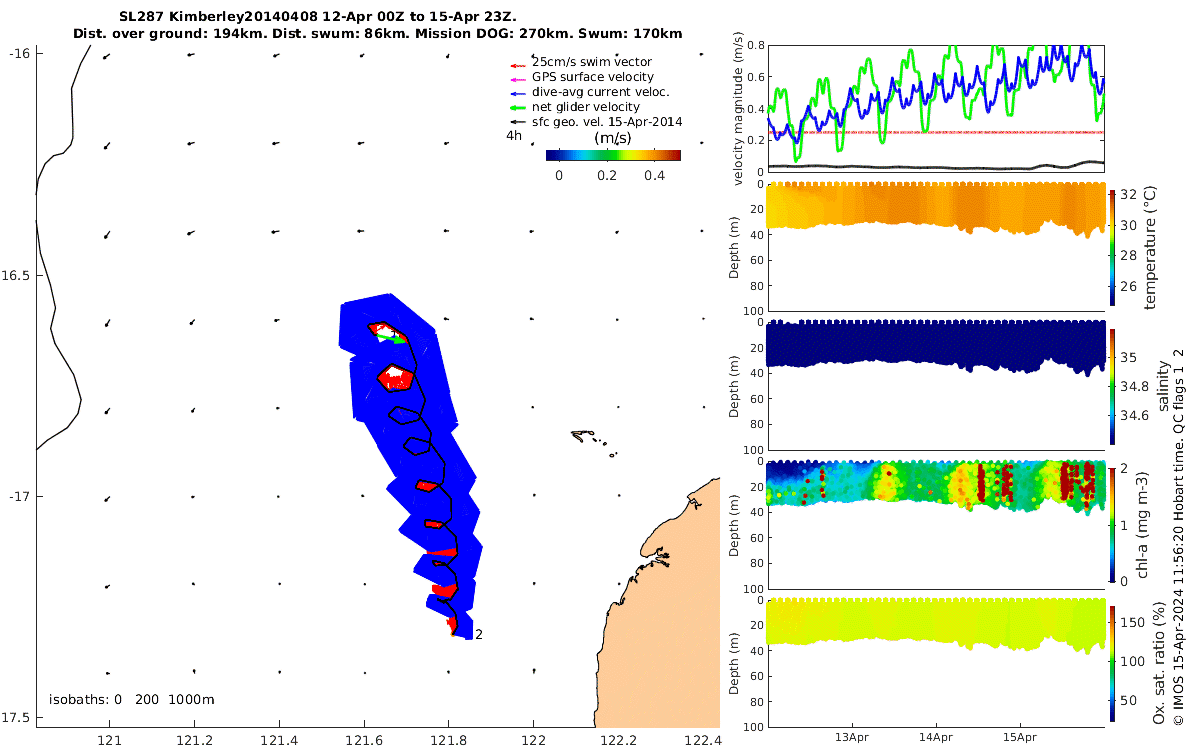This screenshot has height=750, width=1200.
Task: Click the map velocity (m/s) colorbar
Action: click(613, 155)
